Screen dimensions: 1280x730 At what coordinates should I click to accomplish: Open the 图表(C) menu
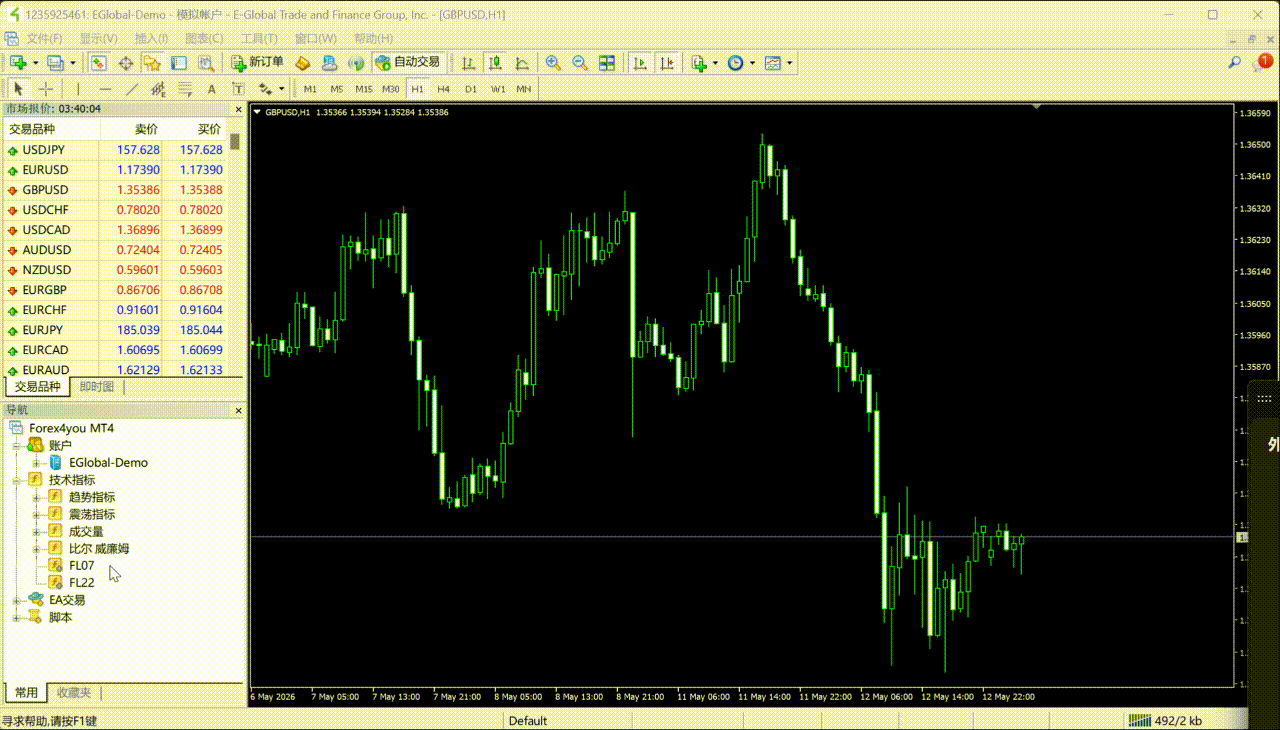(204, 38)
